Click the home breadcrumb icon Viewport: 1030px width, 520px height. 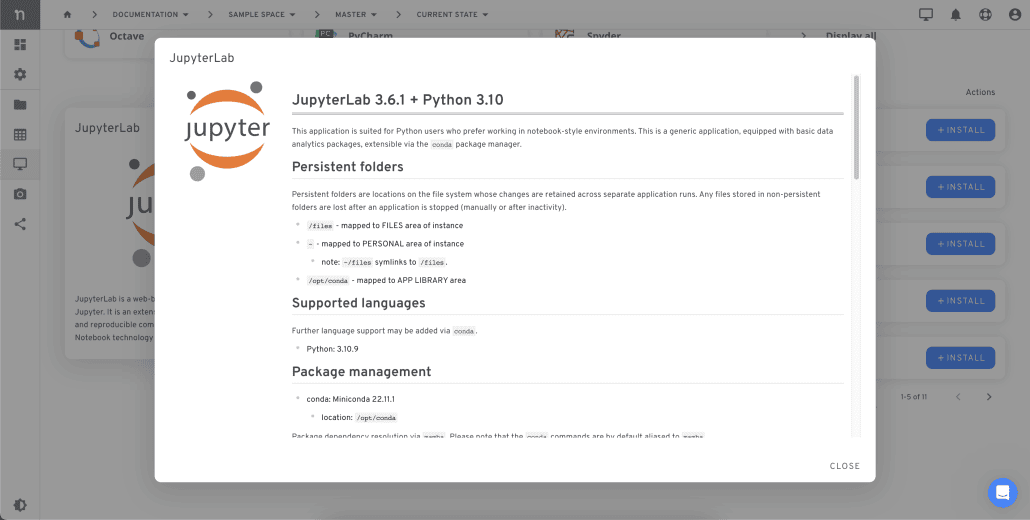coord(67,14)
